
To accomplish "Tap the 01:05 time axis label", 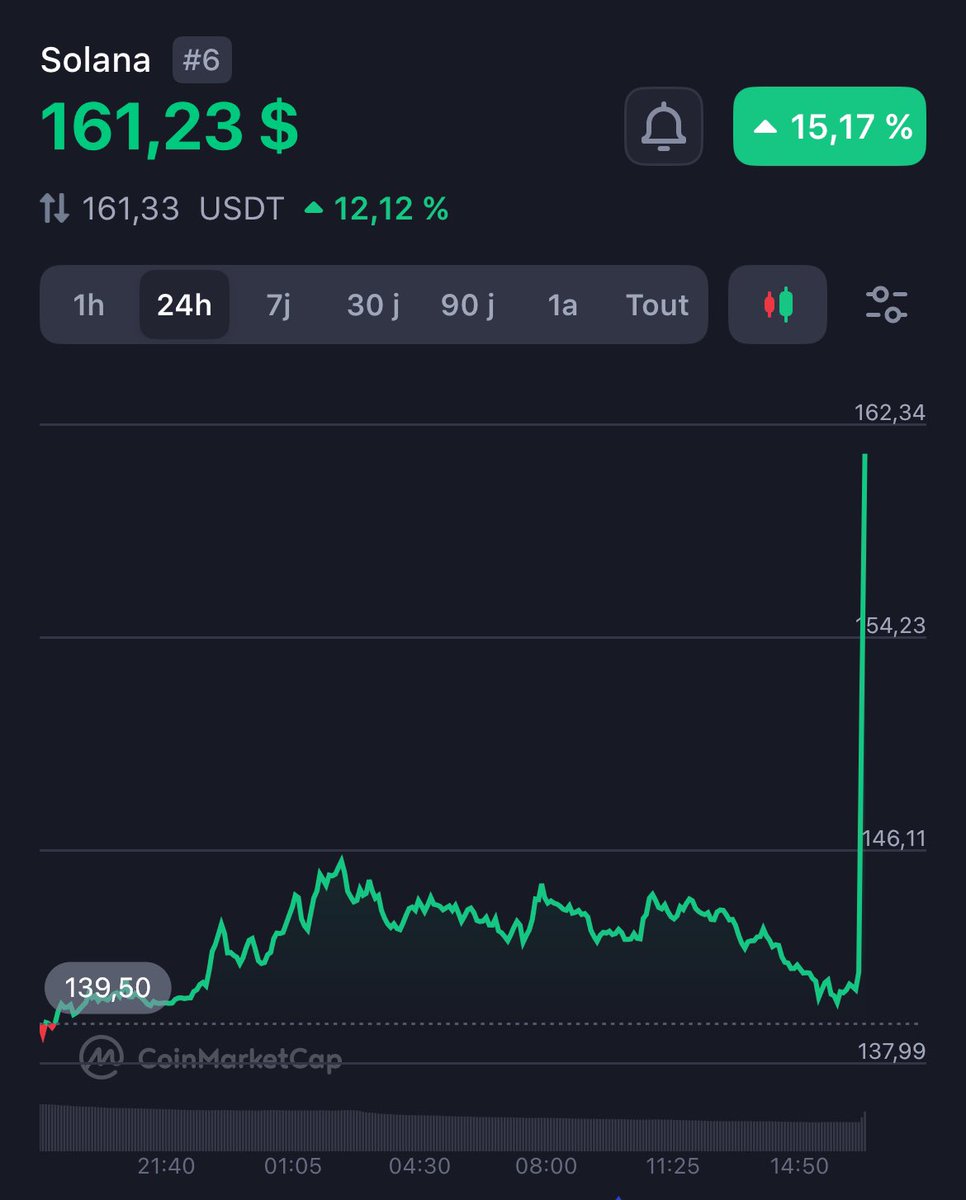I will (293, 1166).
